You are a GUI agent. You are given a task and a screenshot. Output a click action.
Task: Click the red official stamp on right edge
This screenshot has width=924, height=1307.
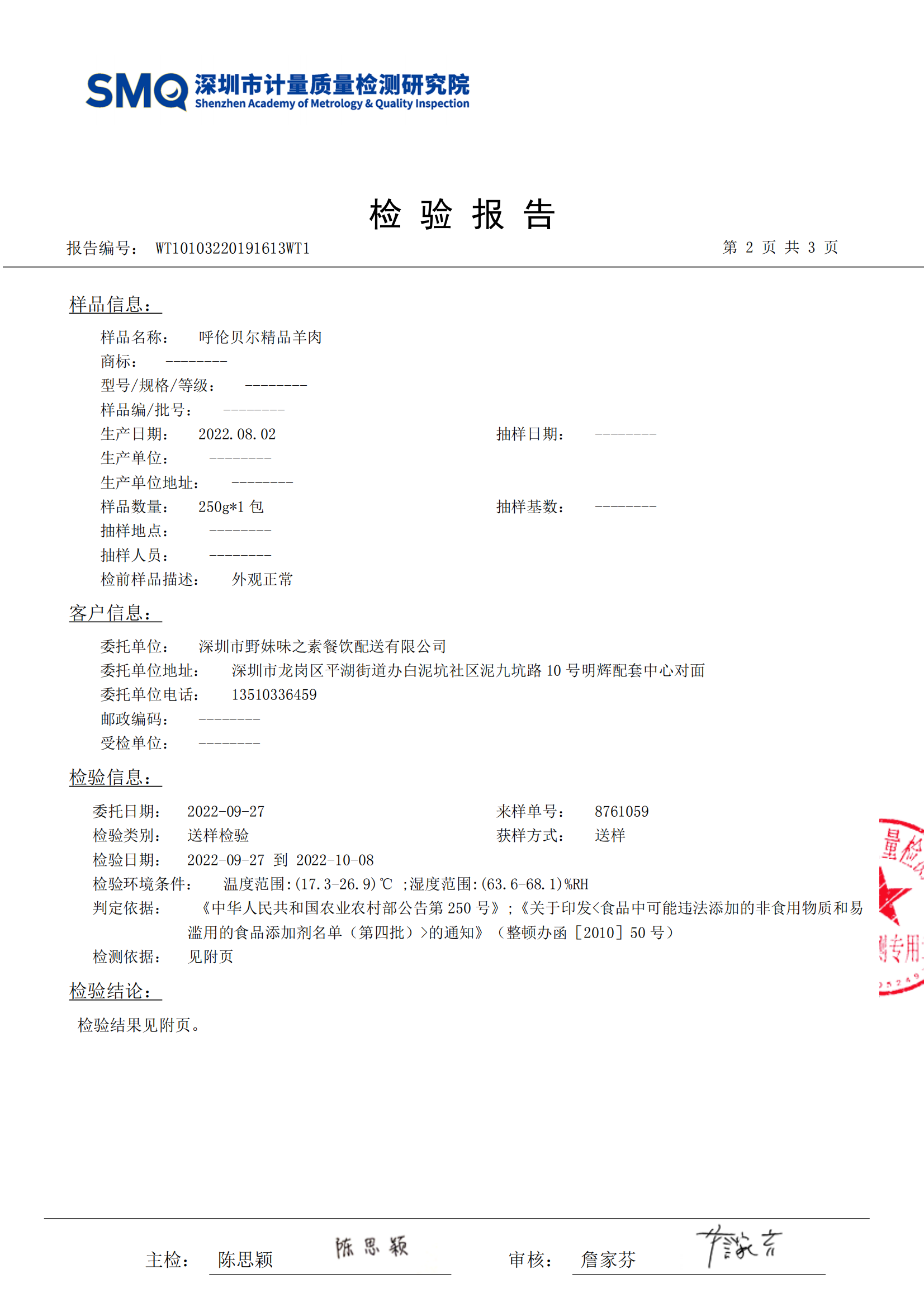(x=901, y=908)
